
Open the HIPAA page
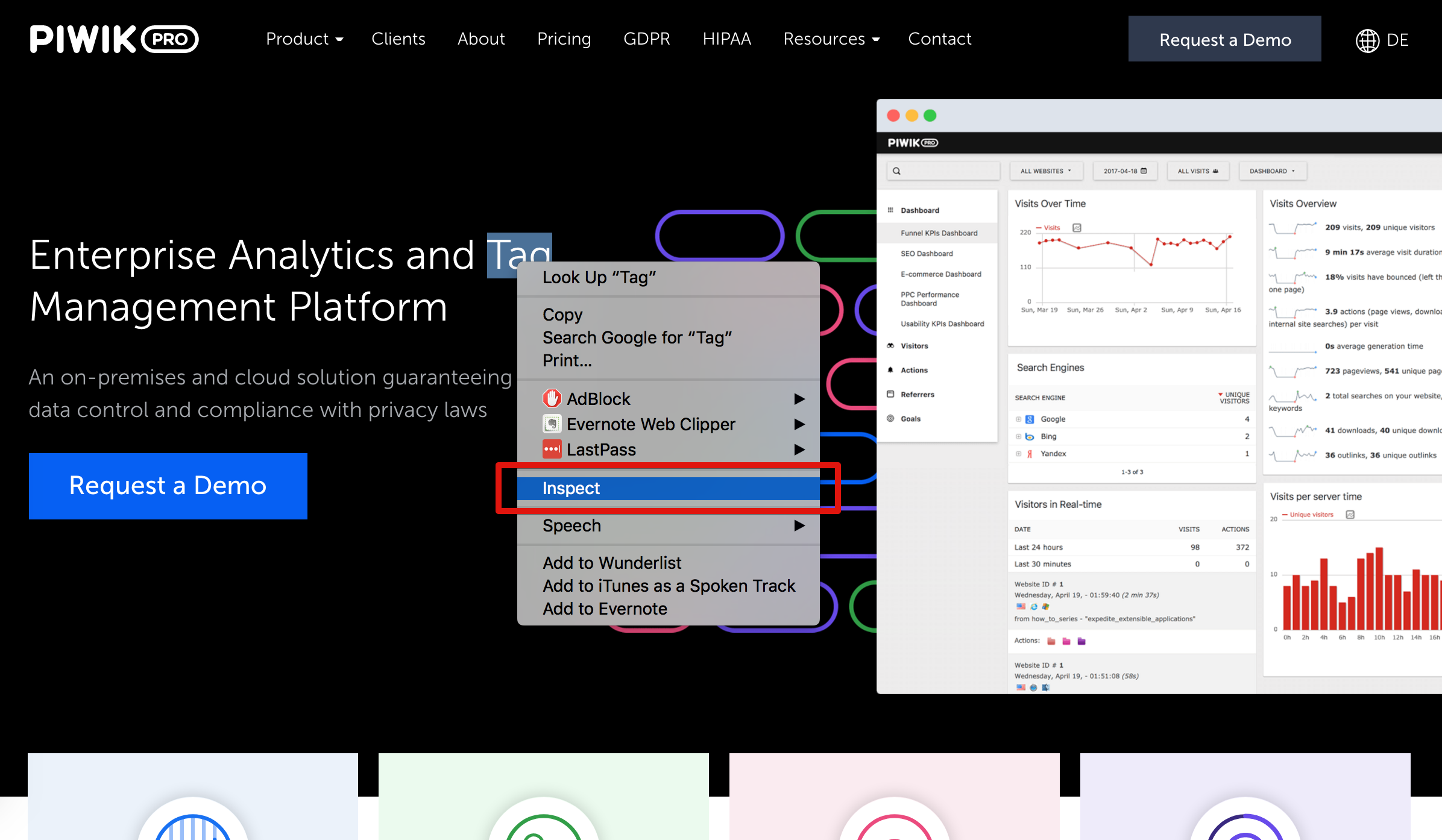pos(727,39)
